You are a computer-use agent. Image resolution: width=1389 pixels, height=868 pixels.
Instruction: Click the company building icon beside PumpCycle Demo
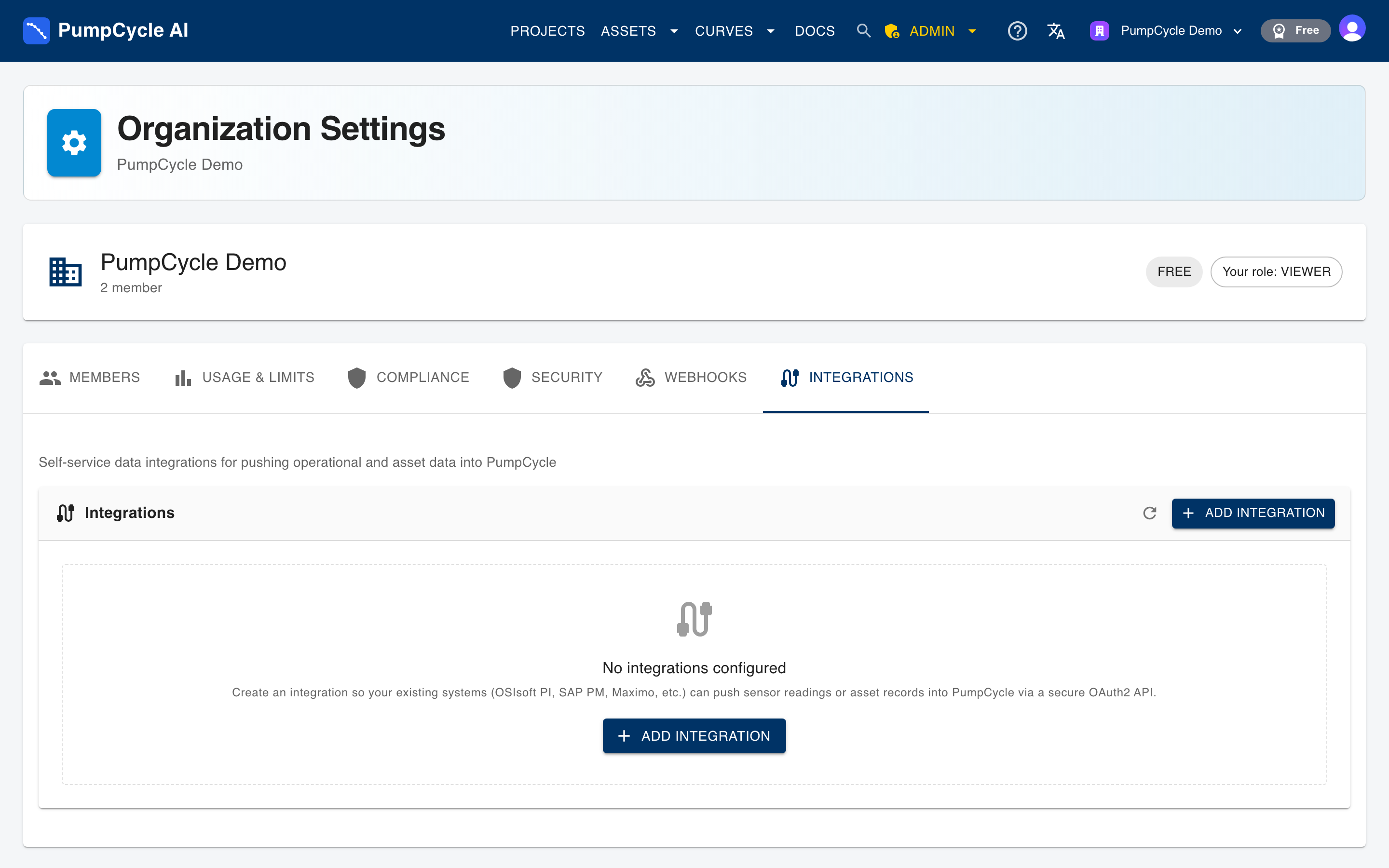point(66,271)
